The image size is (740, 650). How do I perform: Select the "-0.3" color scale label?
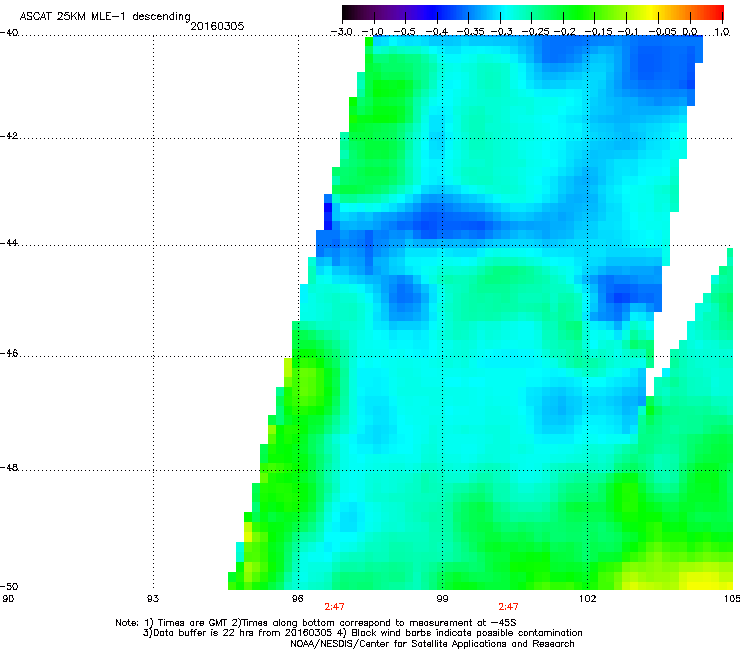tap(502, 32)
